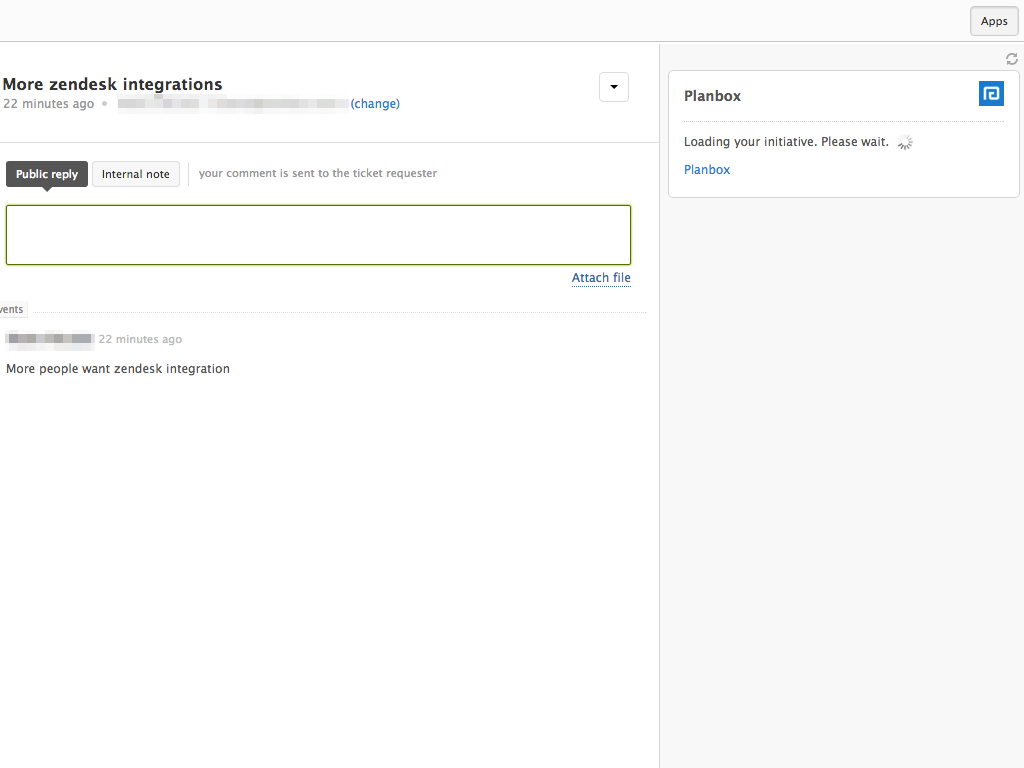This screenshot has width=1024, height=768.
Task: Click the comment text about zendesk integration
Action: pos(118,369)
